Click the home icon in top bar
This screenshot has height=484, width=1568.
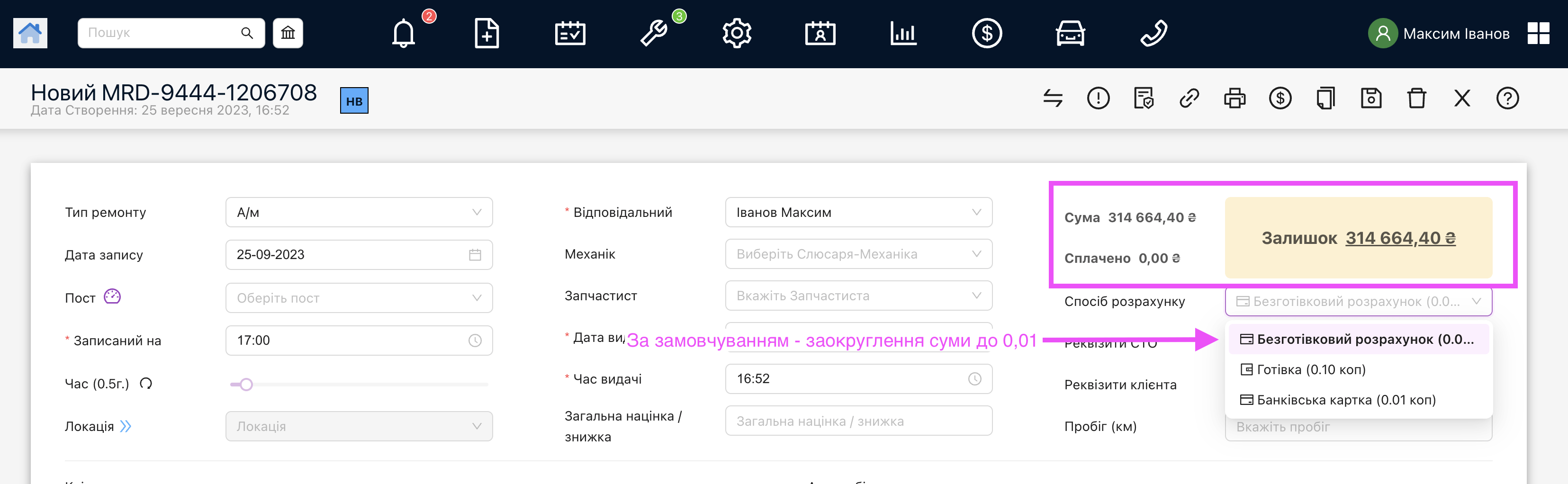point(30,33)
